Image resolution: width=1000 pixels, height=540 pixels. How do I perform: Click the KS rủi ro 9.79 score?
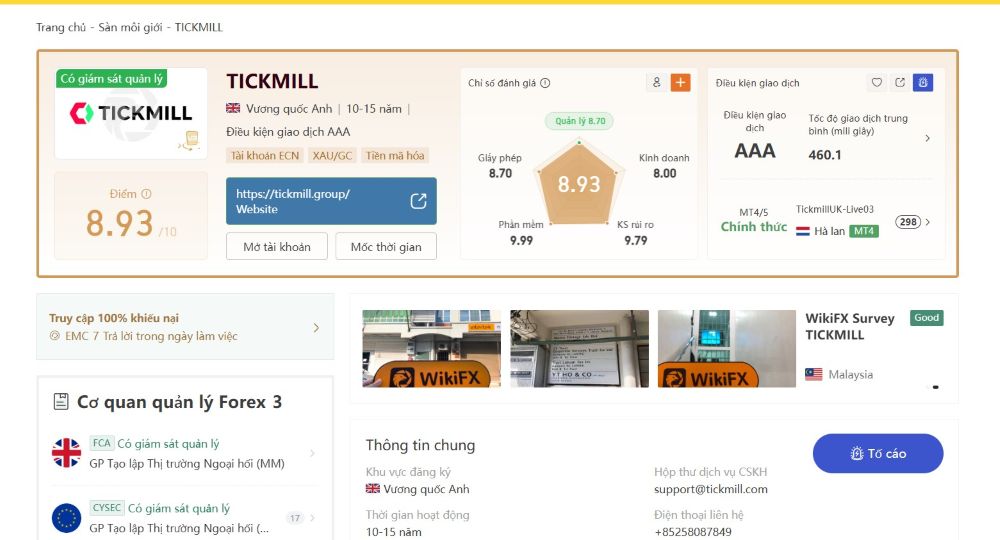(635, 233)
